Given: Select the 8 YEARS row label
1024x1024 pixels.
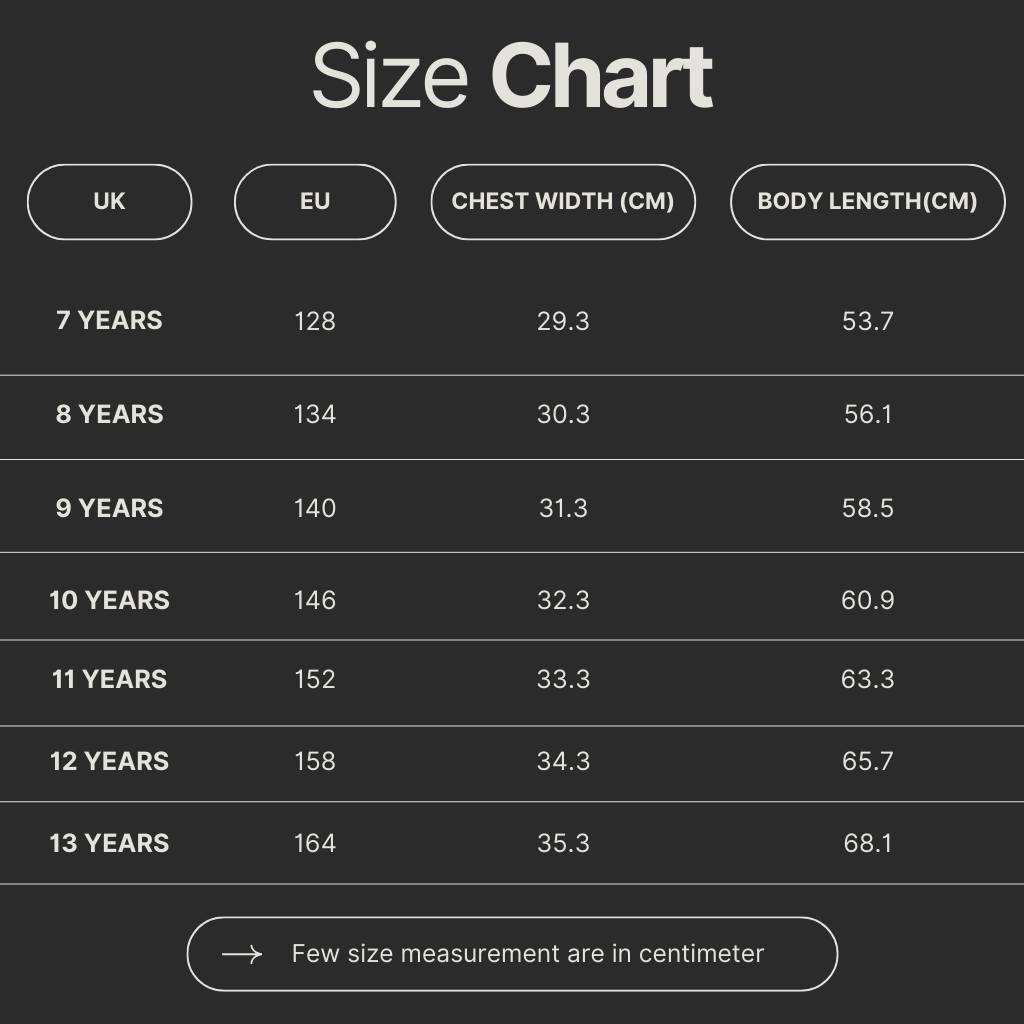Looking at the screenshot, I should [109, 414].
